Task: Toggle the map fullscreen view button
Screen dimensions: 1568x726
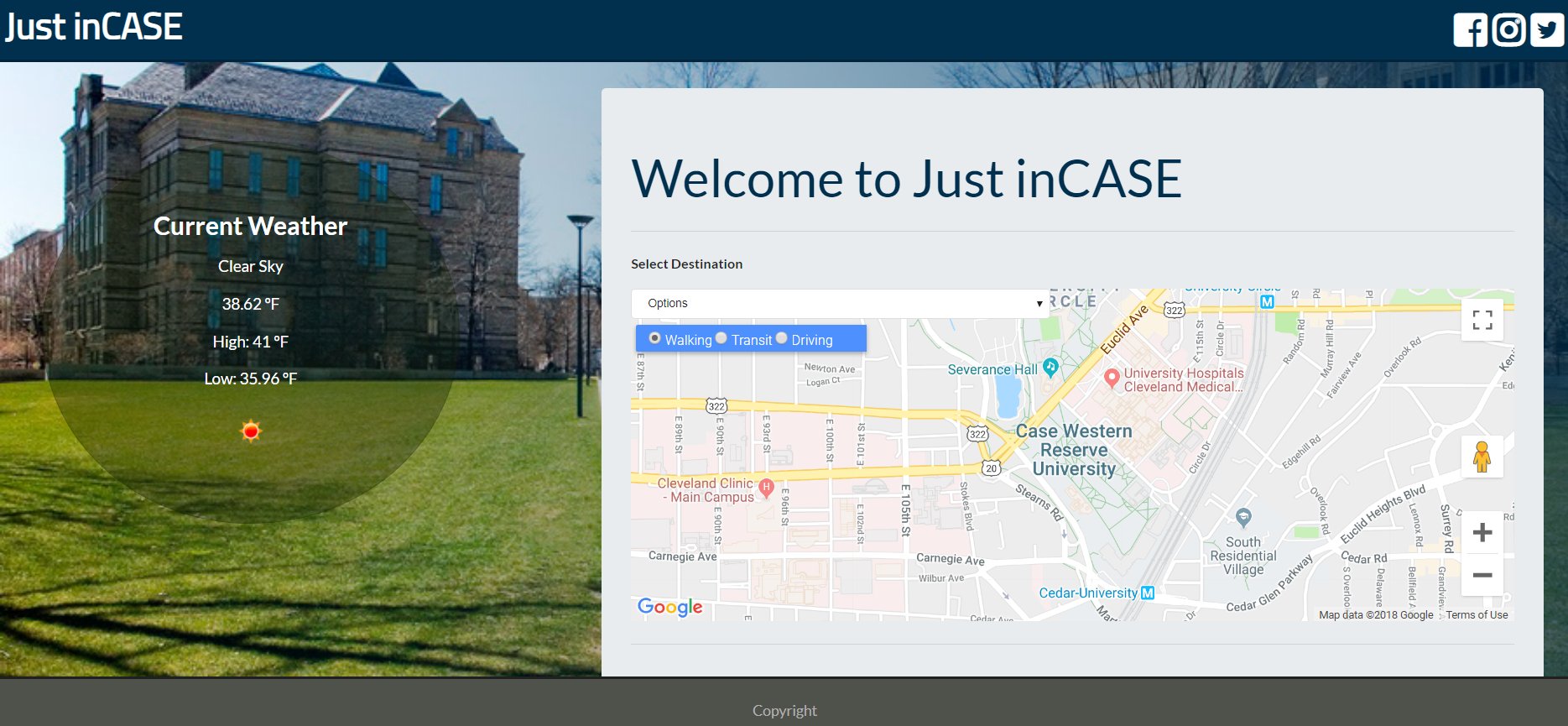Action: [1482, 320]
